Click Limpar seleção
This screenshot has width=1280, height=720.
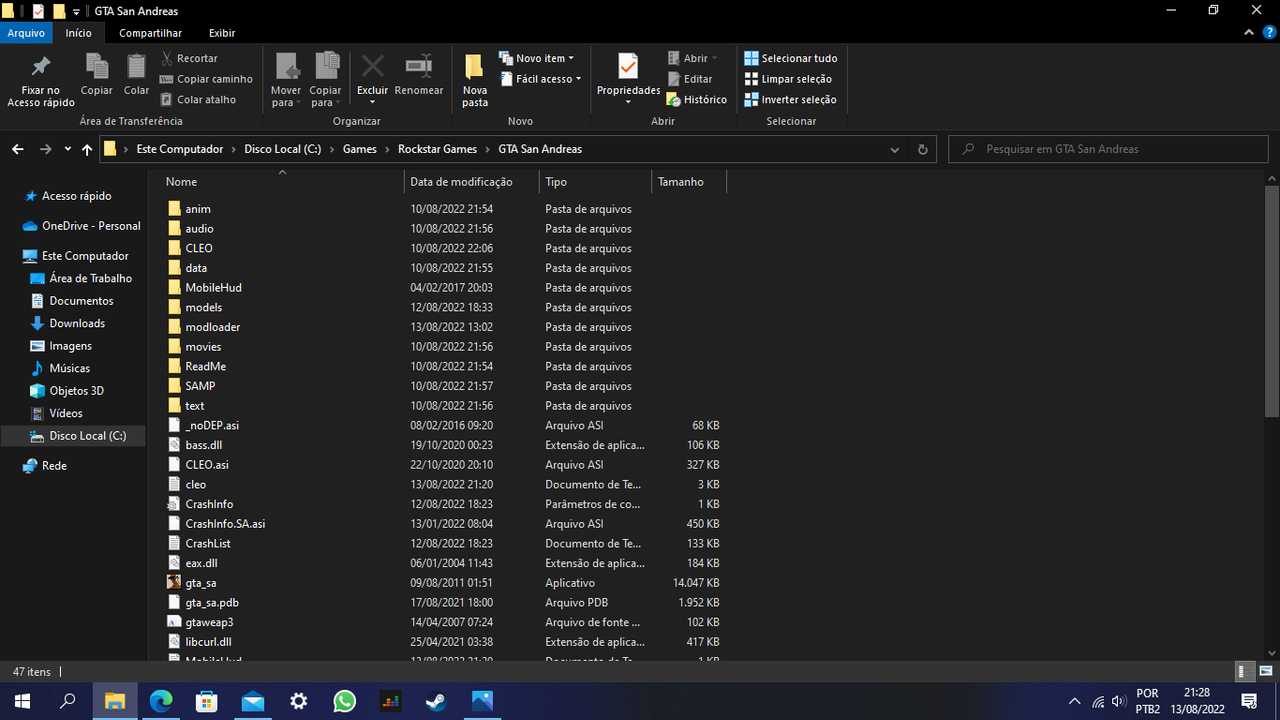pyautogui.click(x=788, y=79)
